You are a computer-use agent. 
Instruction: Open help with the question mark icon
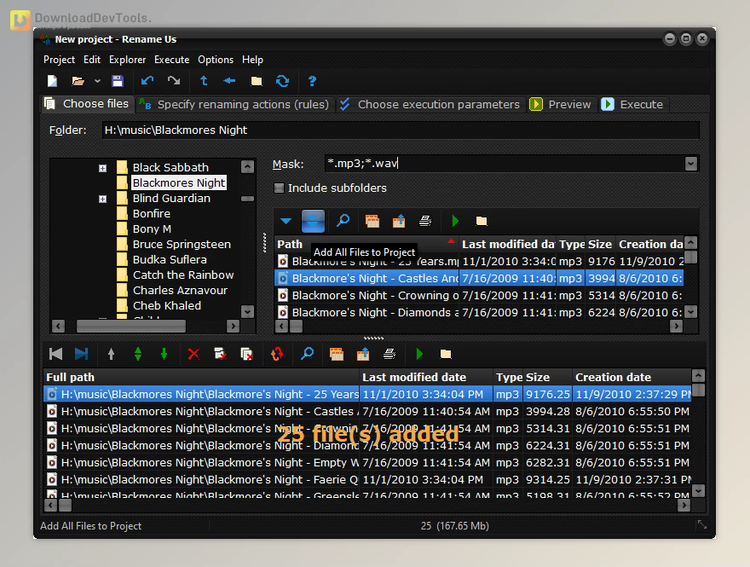[x=312, y=81]
